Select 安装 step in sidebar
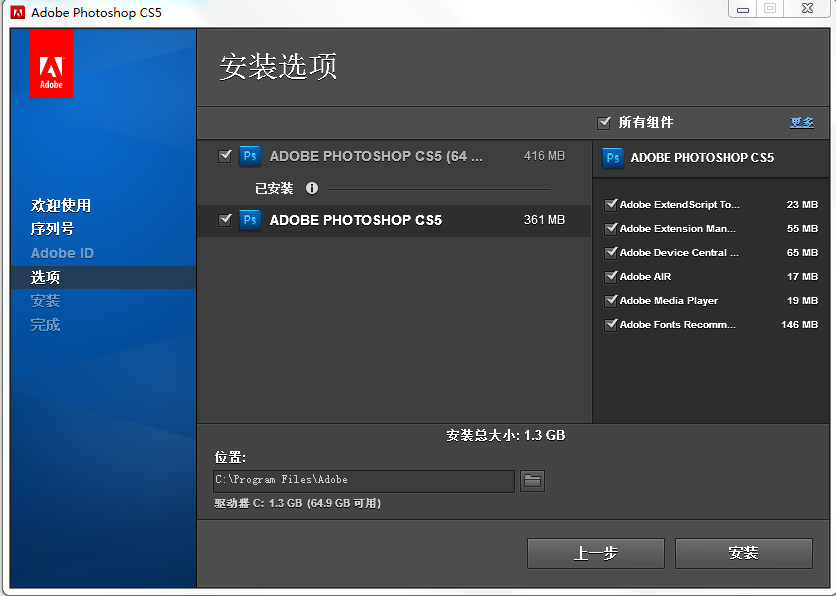The width and height of the screenshot is (836, 596). tap(45, 301)
